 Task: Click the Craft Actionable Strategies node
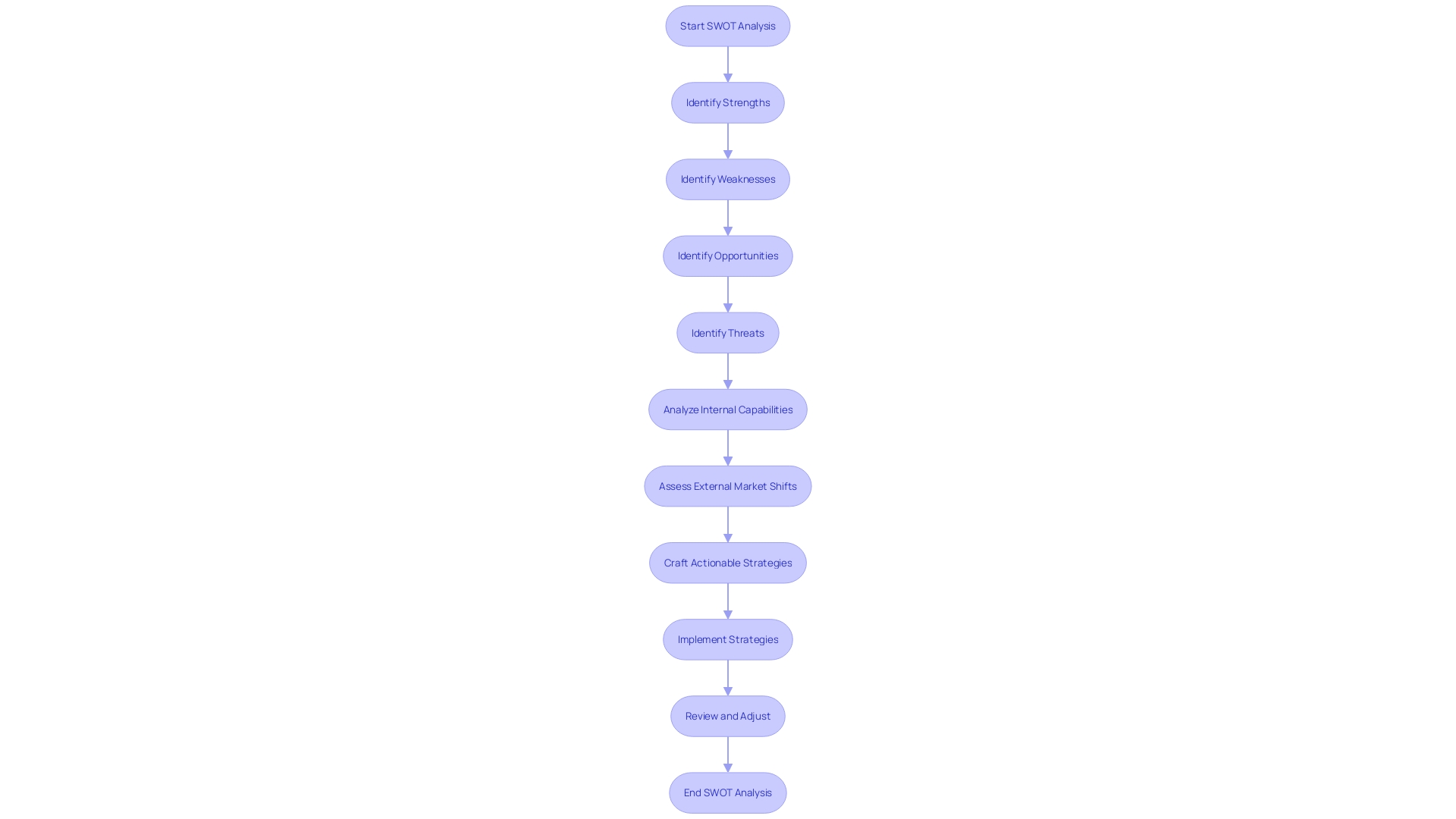tap(728, 562)
